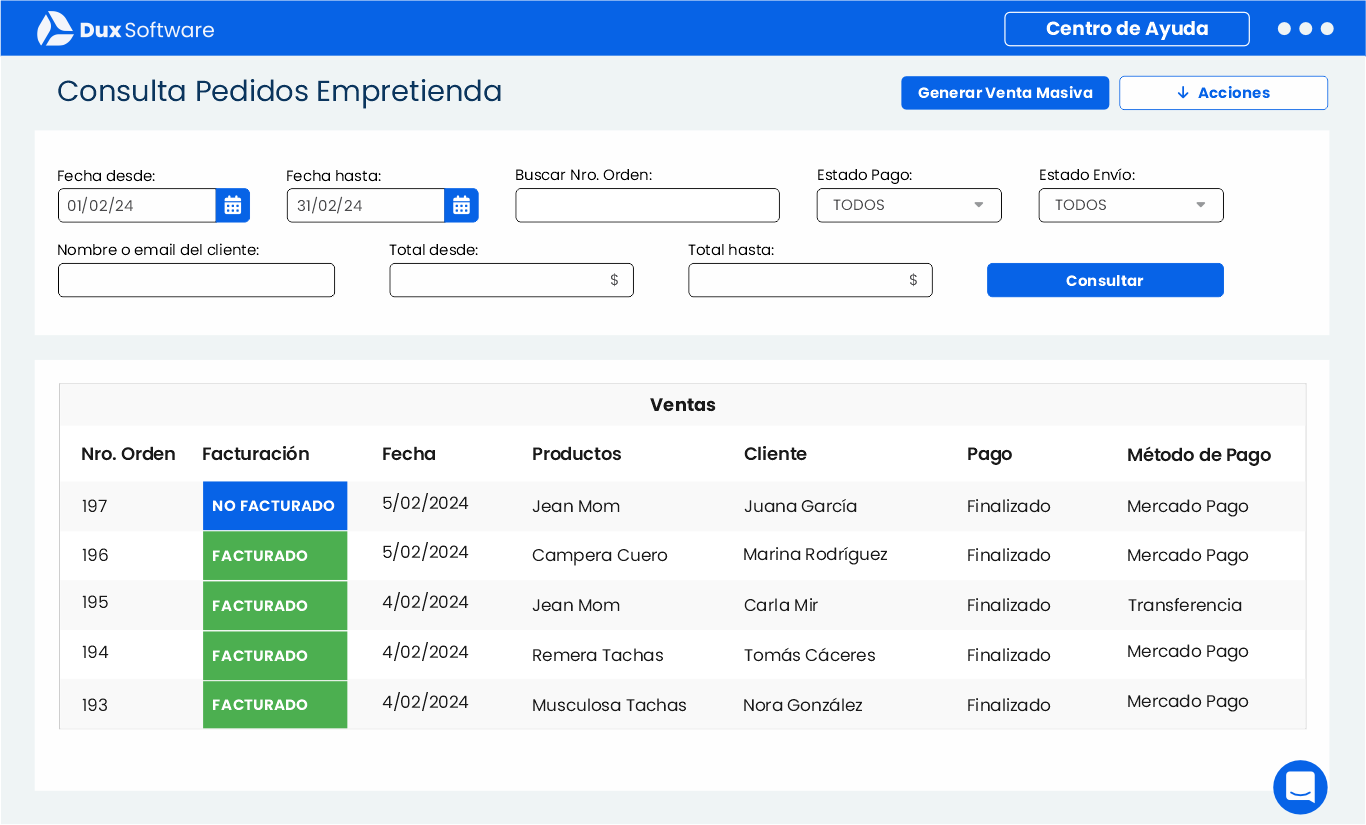Click the Consultar button

click(x=1105, y=280)
